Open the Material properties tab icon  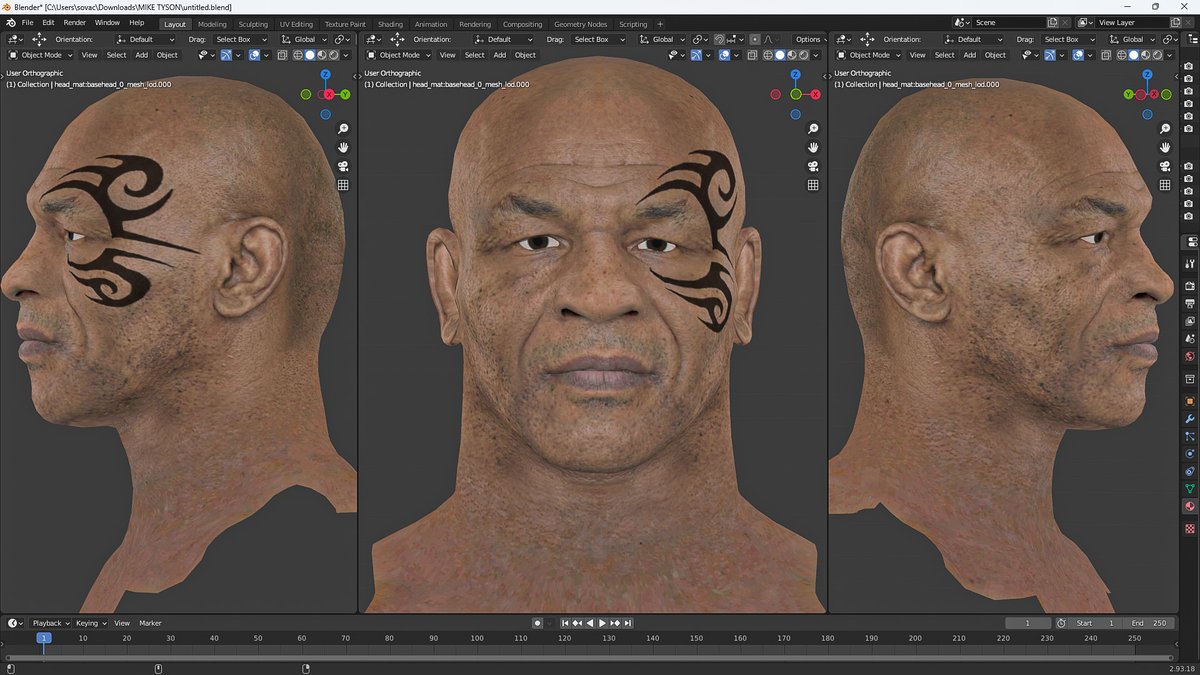click(x=1190, y=507)
